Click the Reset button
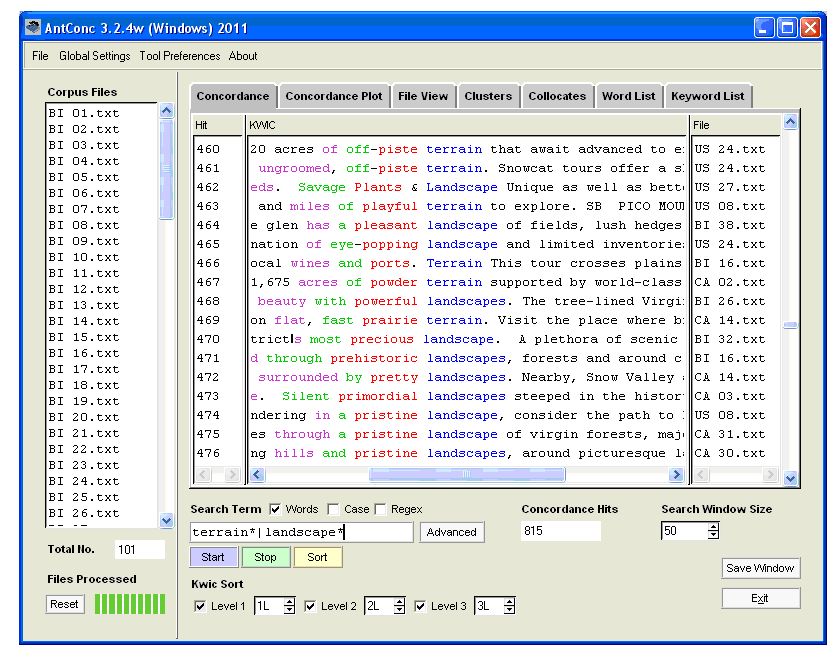The width and height of the screenshot is (836, 662). click(65, 604)
